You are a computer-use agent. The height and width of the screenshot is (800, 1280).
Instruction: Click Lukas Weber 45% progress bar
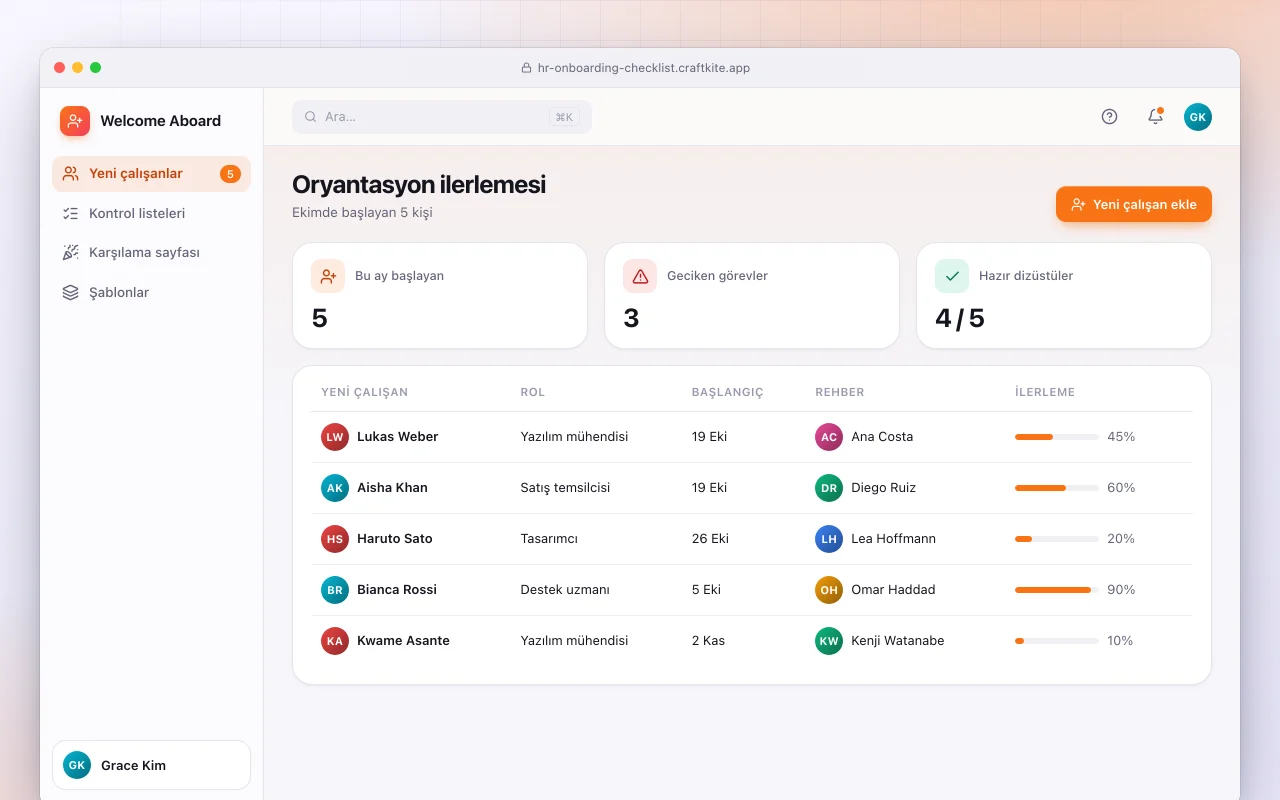click(x=1057, y=437)
